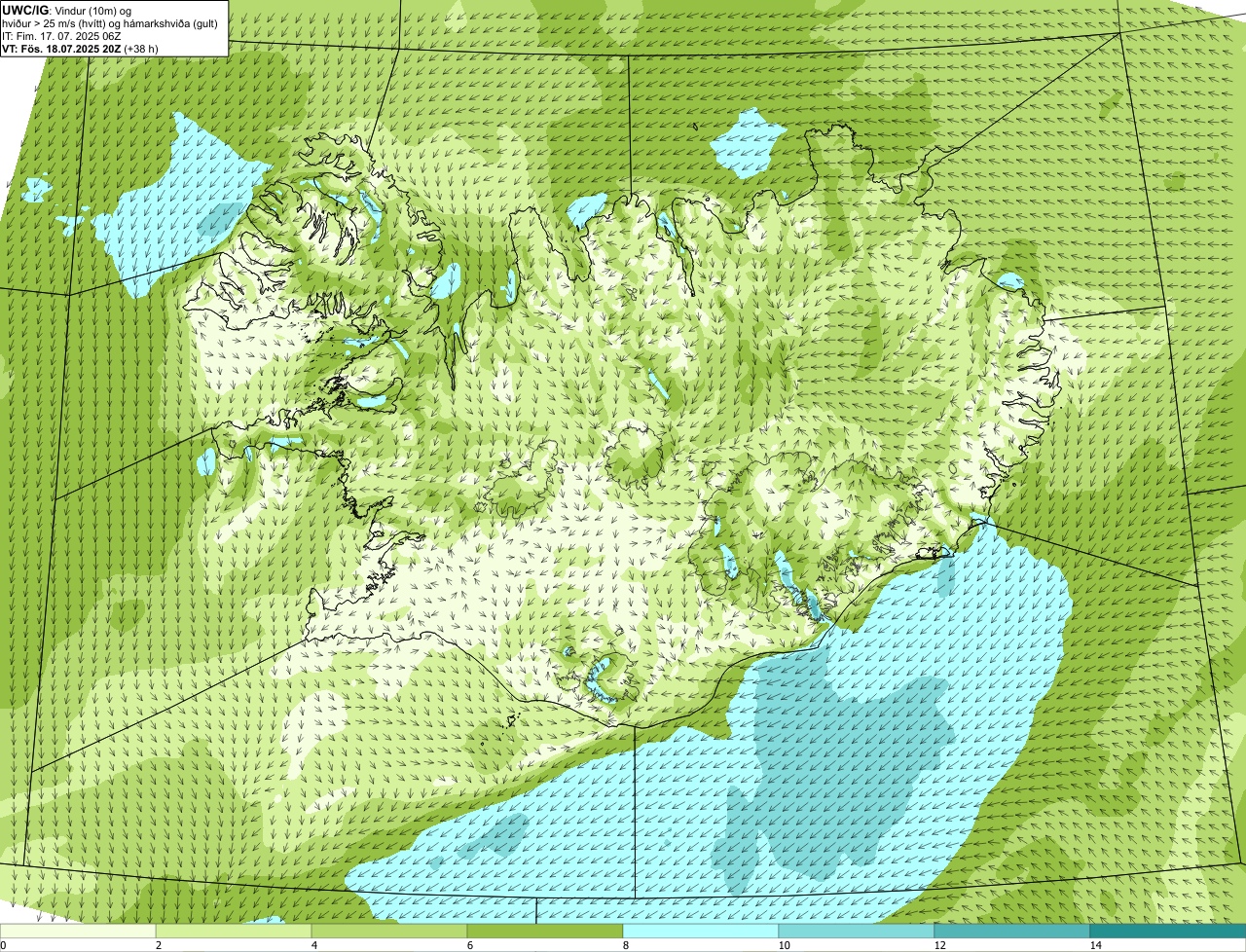Click the title line 'UWC/IG: Vindur (10m) og'
The width and height of the screenshot is (1246, 952).
[67, 10]
